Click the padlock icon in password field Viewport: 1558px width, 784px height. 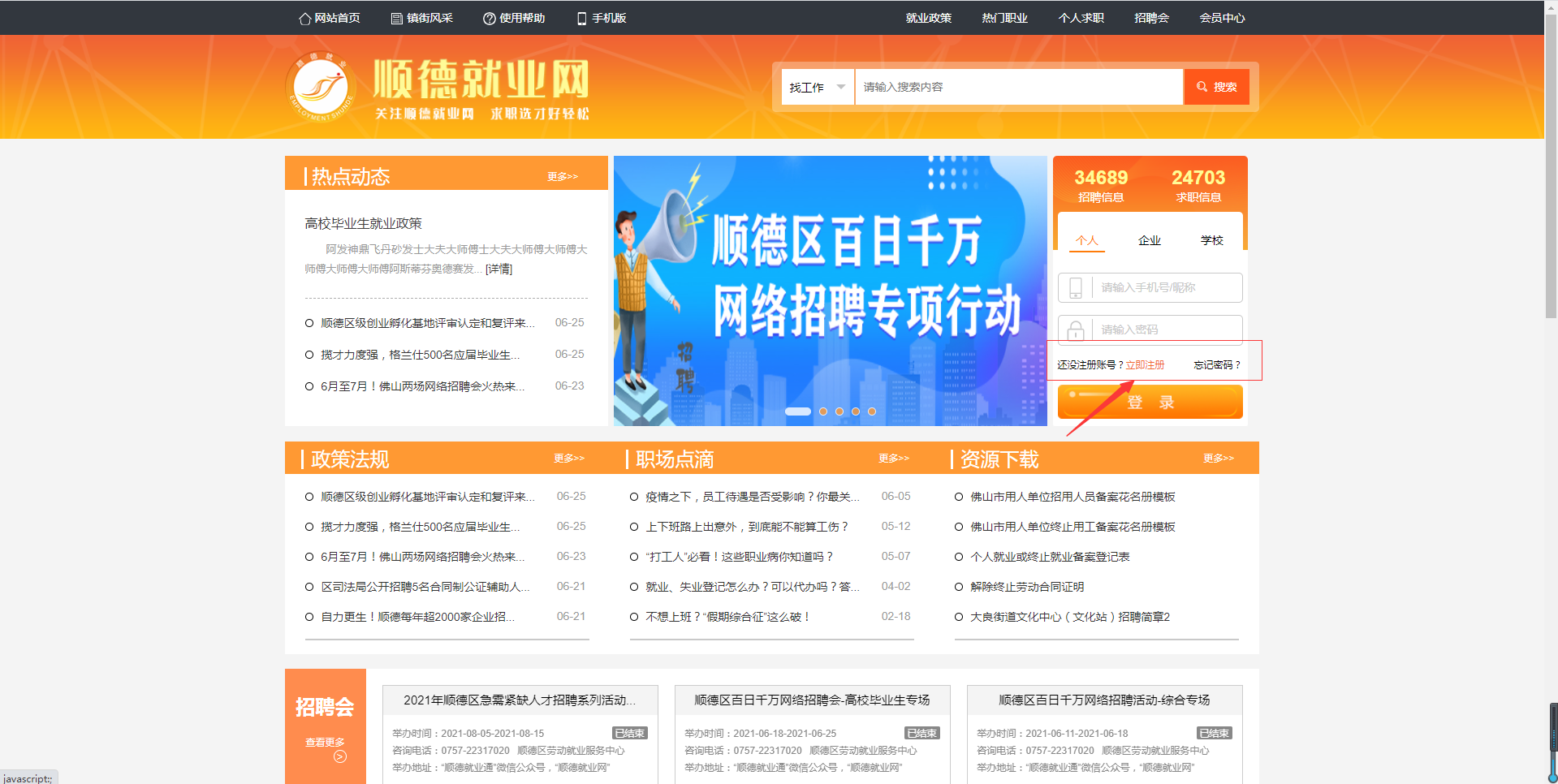(x=1076, y=330)
